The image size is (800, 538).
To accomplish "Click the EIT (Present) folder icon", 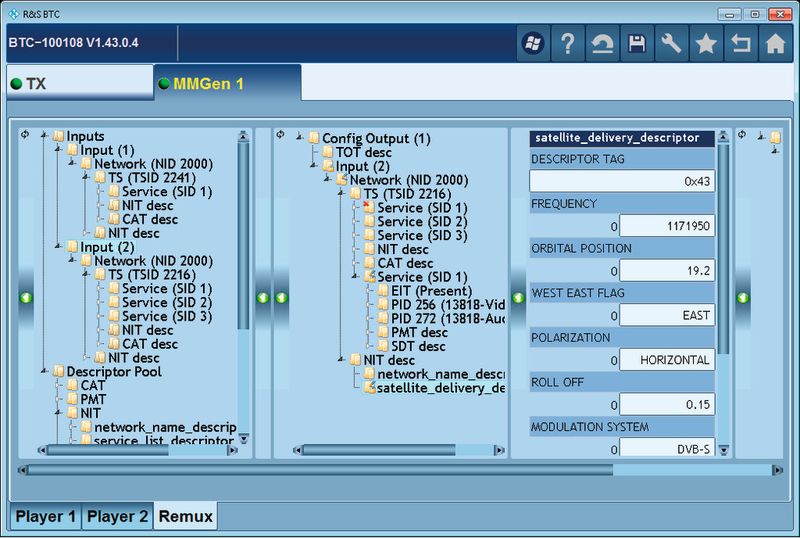I will pos(383,291).
